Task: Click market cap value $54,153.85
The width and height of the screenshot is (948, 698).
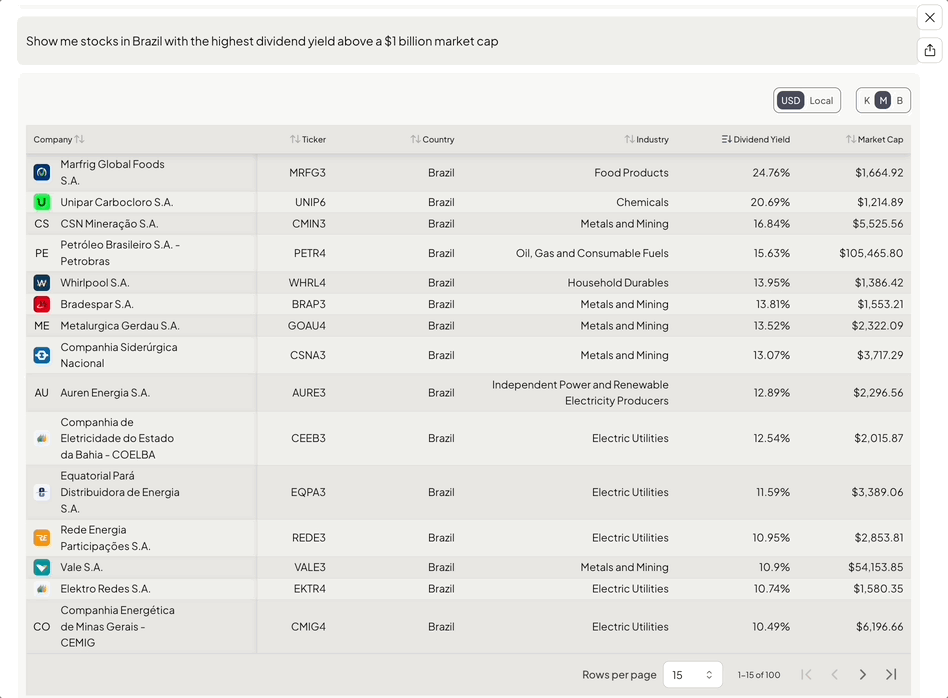Action: coord(875,567)
